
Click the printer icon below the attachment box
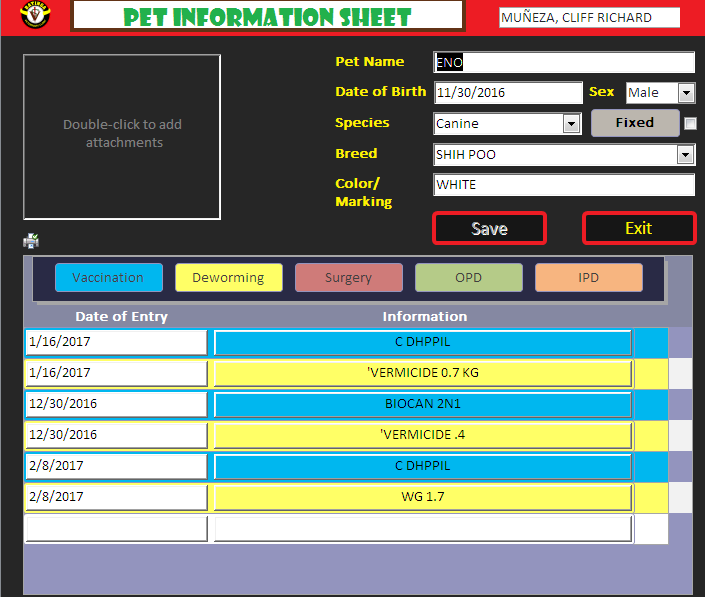point(31,240)
